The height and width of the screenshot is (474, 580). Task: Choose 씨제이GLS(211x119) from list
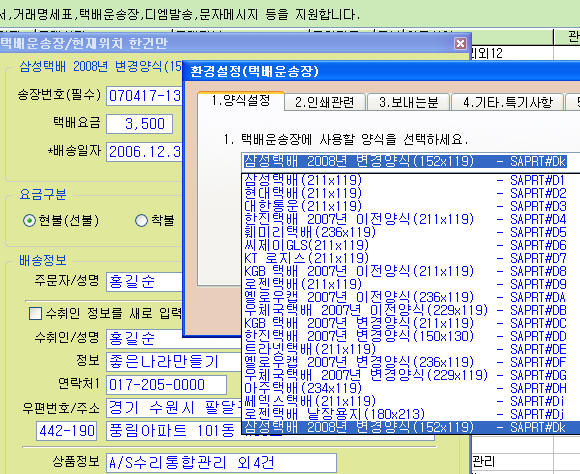411,245
